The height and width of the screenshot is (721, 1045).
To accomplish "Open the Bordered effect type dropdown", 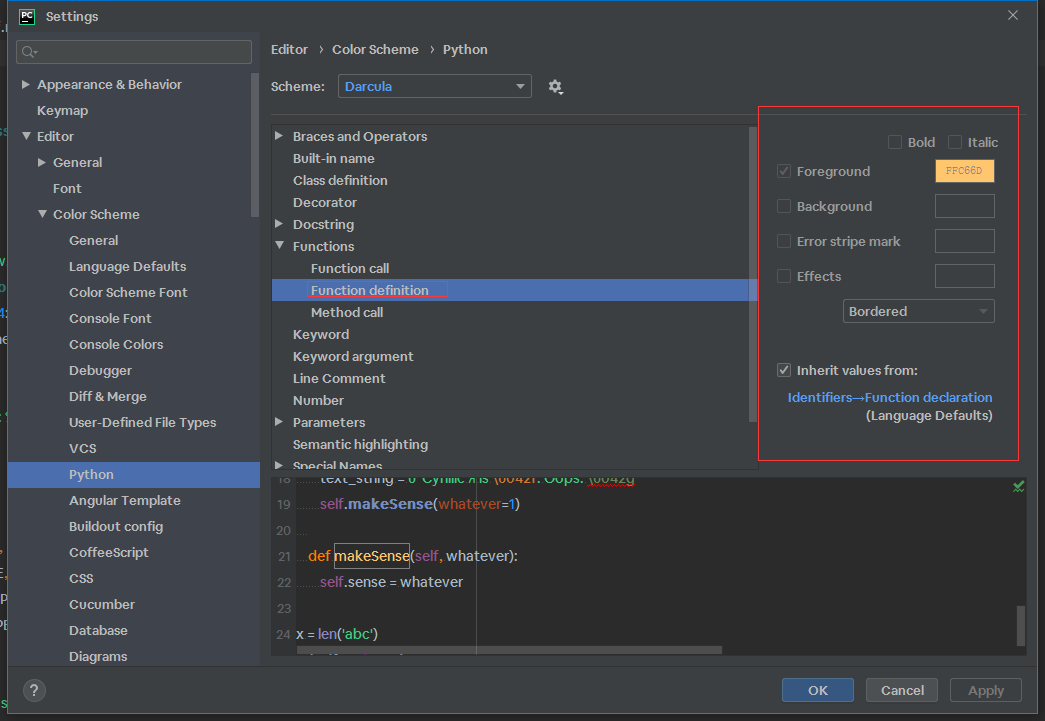I will tap(918, 311).
